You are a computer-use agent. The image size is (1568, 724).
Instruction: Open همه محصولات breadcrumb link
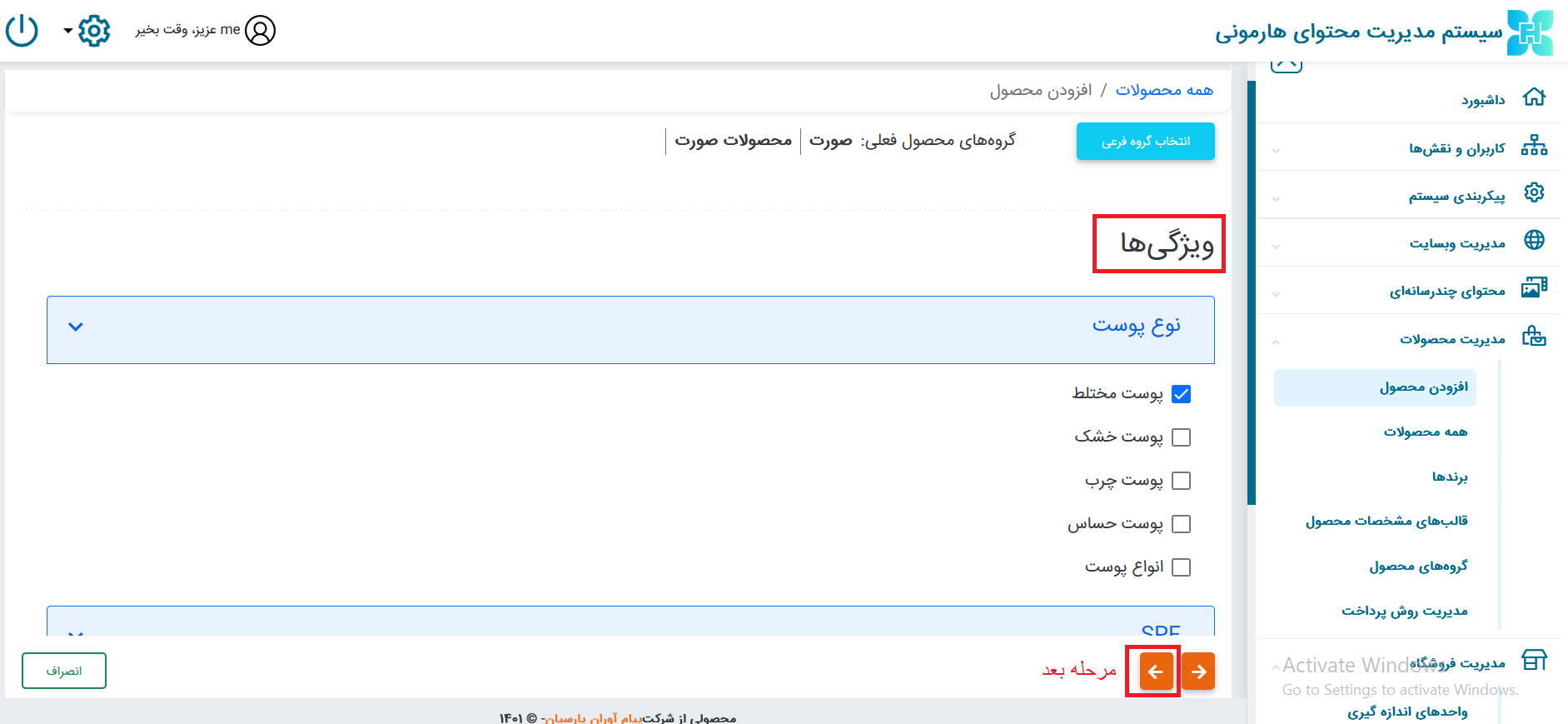tap(1163, 90)
